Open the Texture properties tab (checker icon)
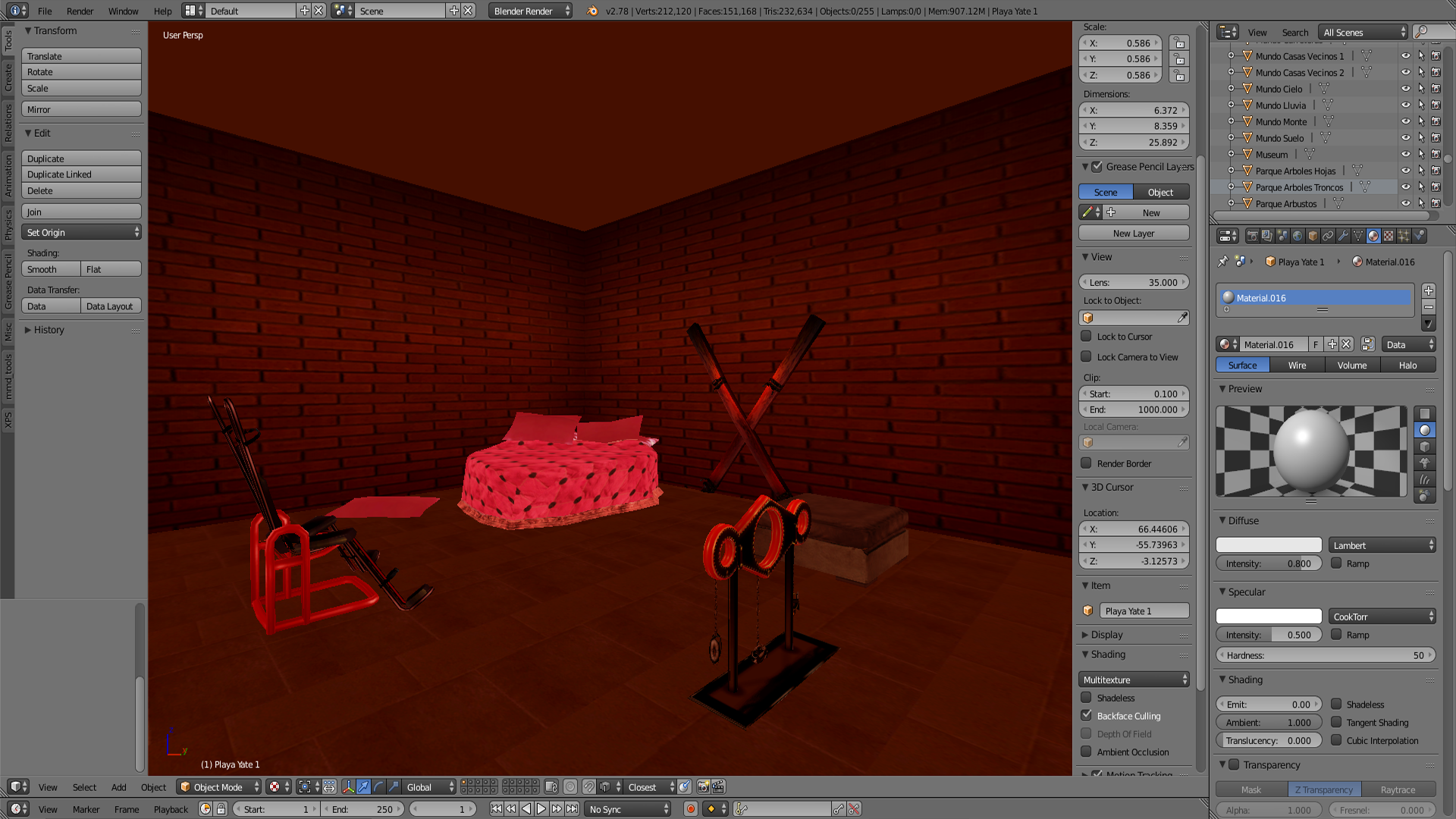Viewport: 1456px width, 819px height. [1389, 236]
